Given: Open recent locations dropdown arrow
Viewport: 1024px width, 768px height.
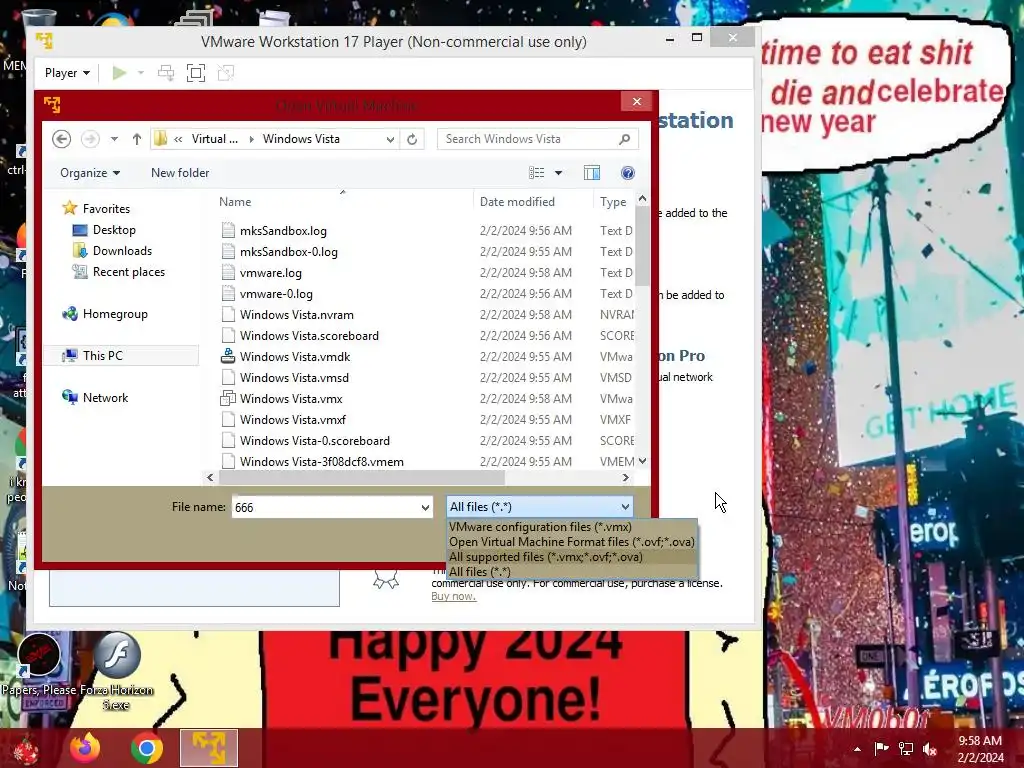Looking at the screenshot, I should coord(114,139).
